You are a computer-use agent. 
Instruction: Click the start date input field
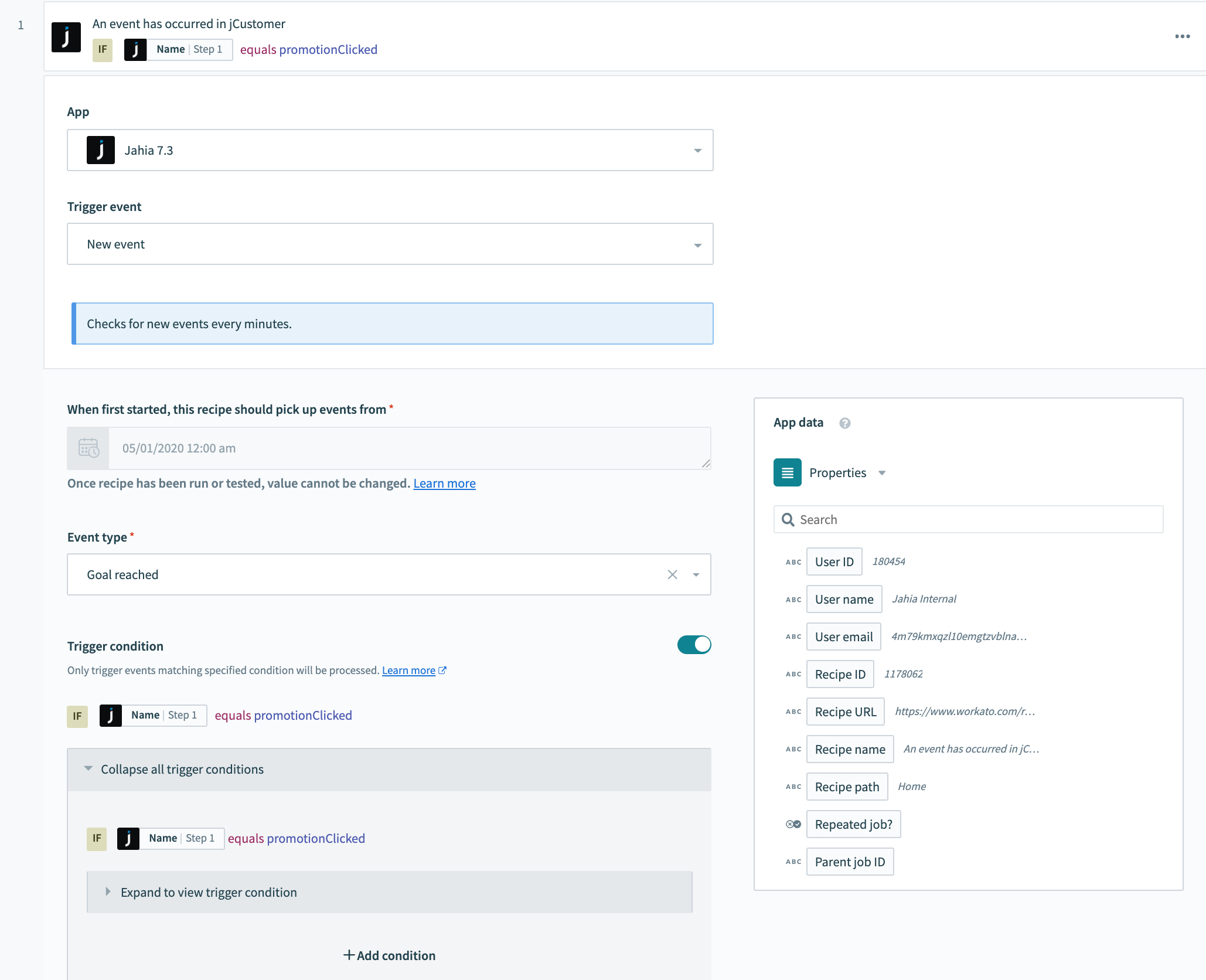[x=410, y=448]
